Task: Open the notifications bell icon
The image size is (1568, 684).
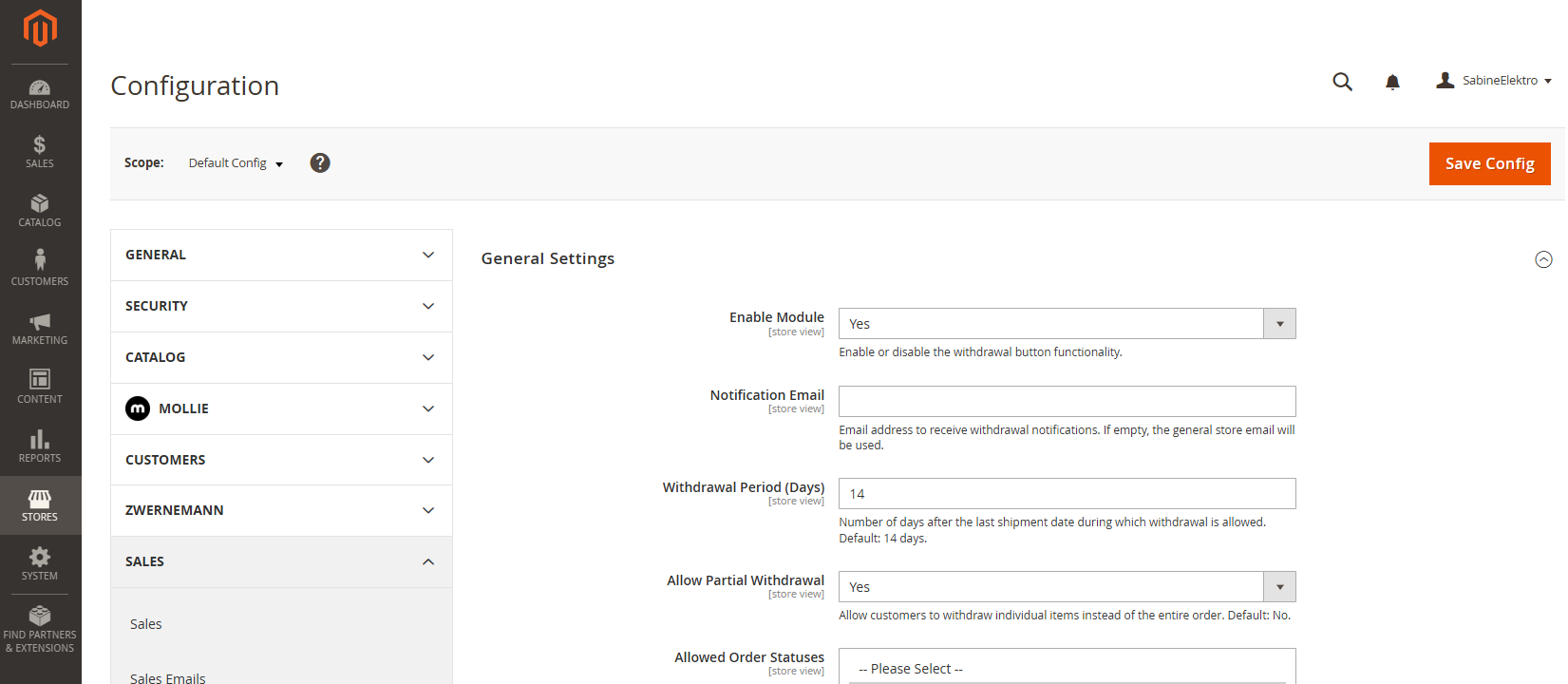Action: (x=1392, y=82)
